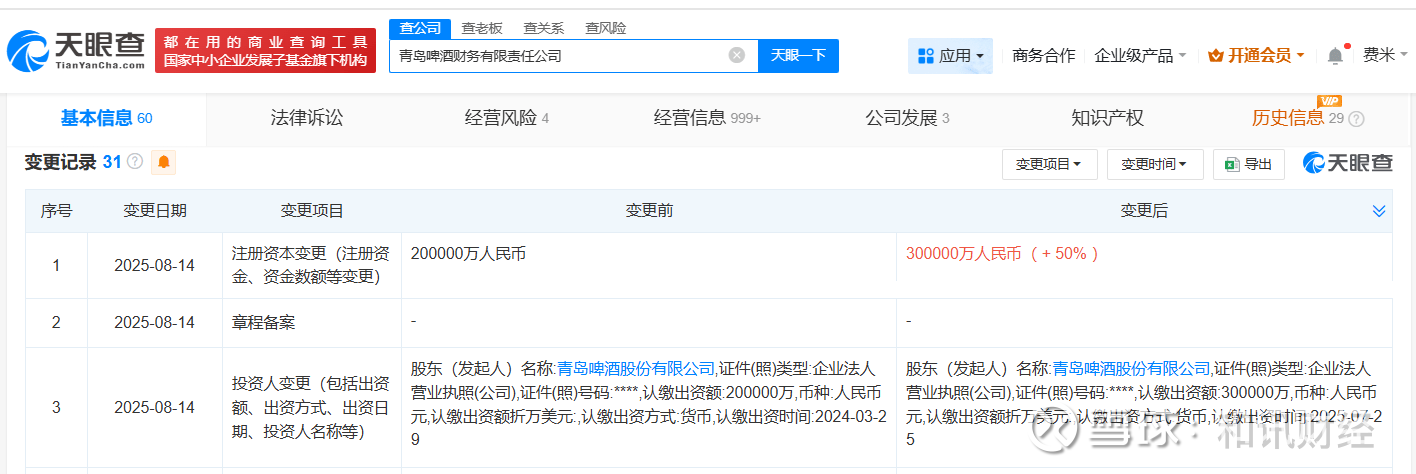
Task: Open the 企业级产品 dropdown
Action: coord(1141,56)
